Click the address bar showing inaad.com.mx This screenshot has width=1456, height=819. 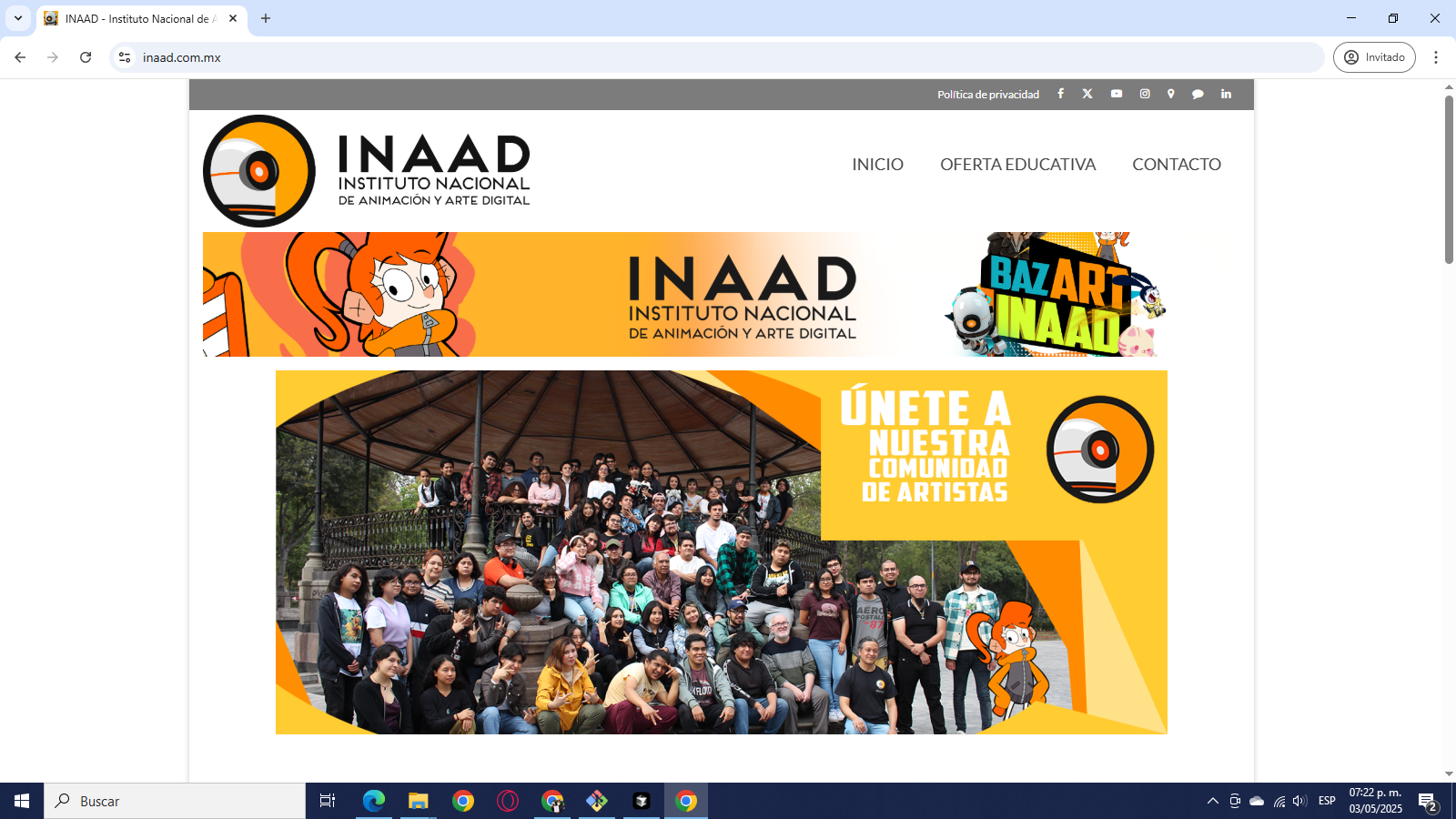click(x=717, y=57)
